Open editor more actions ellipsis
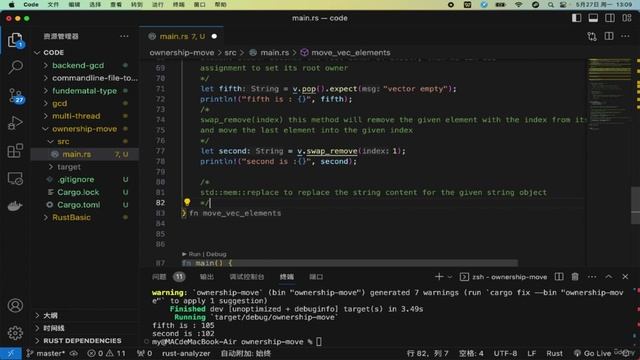Image resolution: width=640 pixels, height=360 pixels. tap(625, 36)
